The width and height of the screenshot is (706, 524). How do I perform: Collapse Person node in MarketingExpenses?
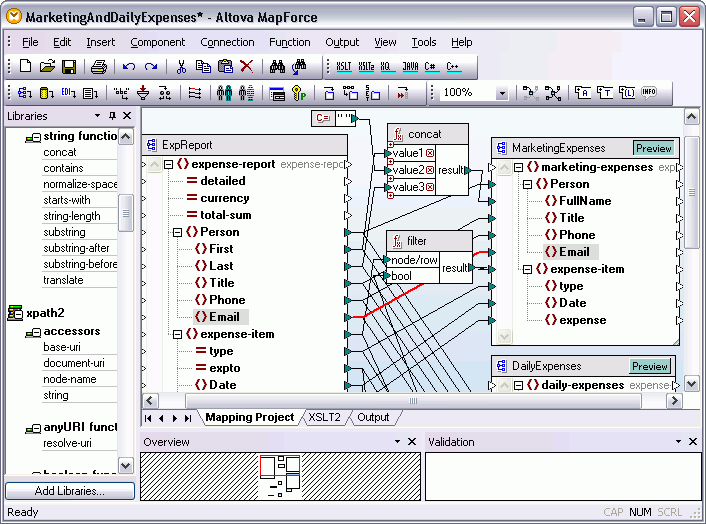(x=527, y=185)
